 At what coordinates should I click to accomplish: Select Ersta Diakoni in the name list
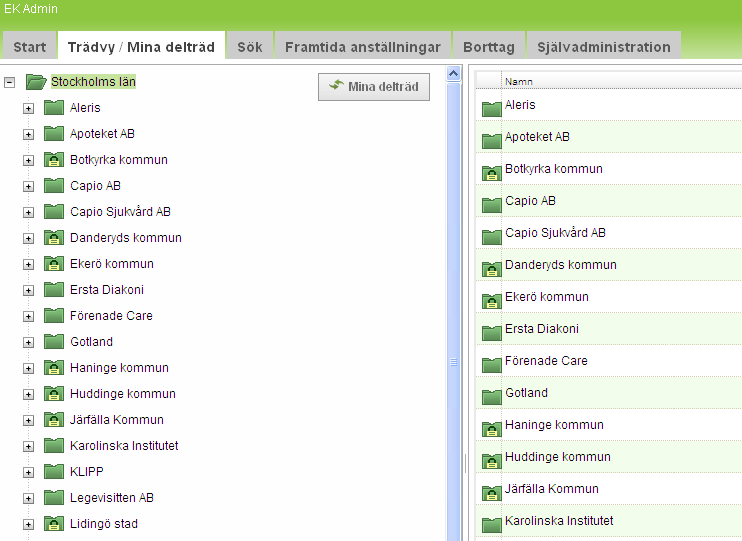[x=542, y=328]
